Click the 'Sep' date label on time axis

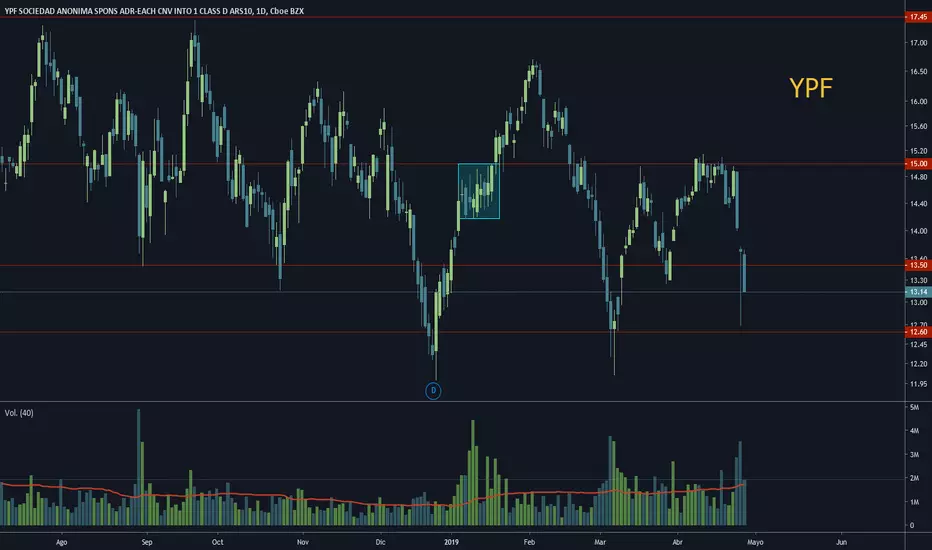[147, 542]
